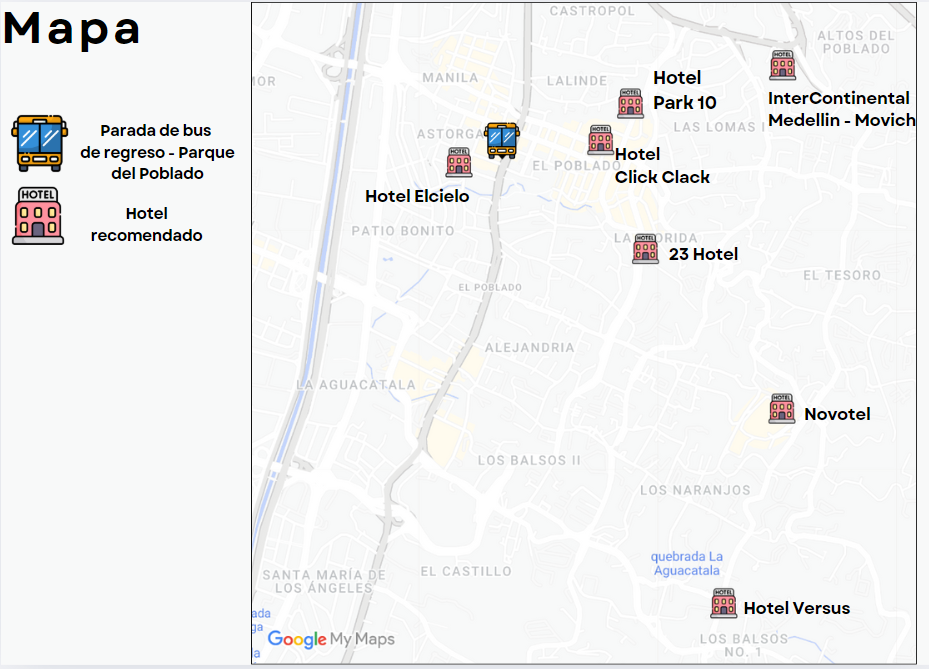The height and width of the screenshot is (669, 929).
Task: Click the ASTORGA neighborhood name
Action: point(450,134)
